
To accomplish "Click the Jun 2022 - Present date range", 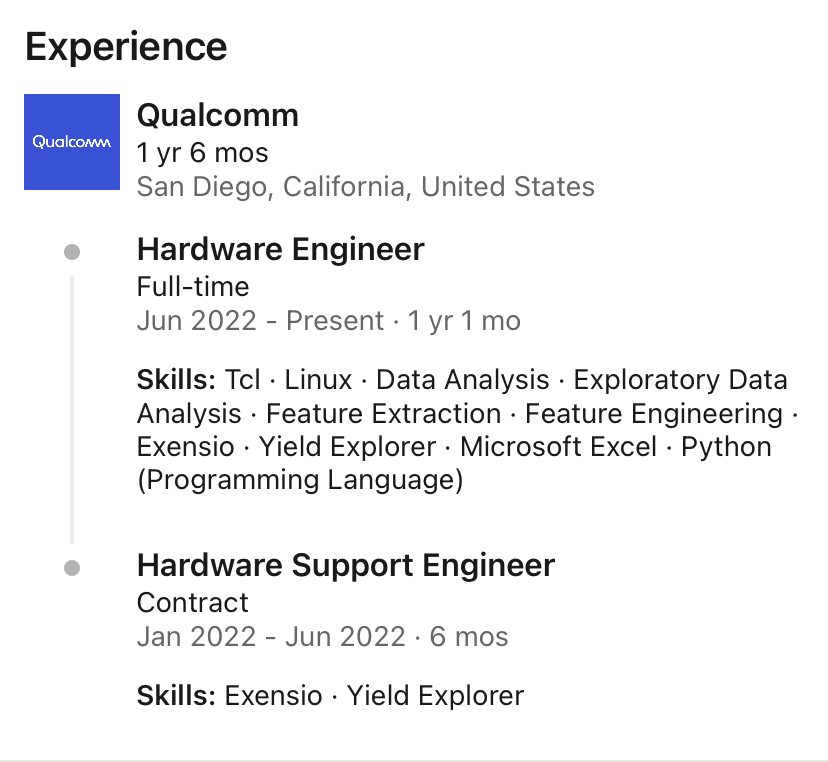I will [x=260, y=321].
